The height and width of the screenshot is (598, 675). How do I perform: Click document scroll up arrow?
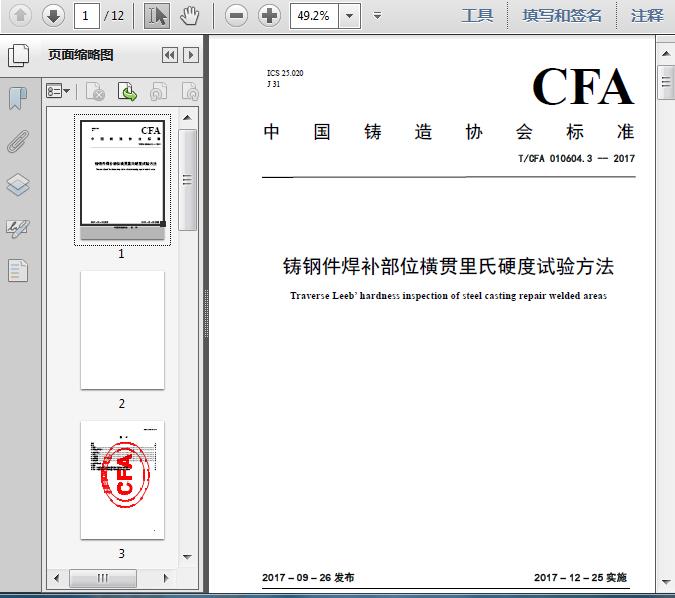[666, 54]
